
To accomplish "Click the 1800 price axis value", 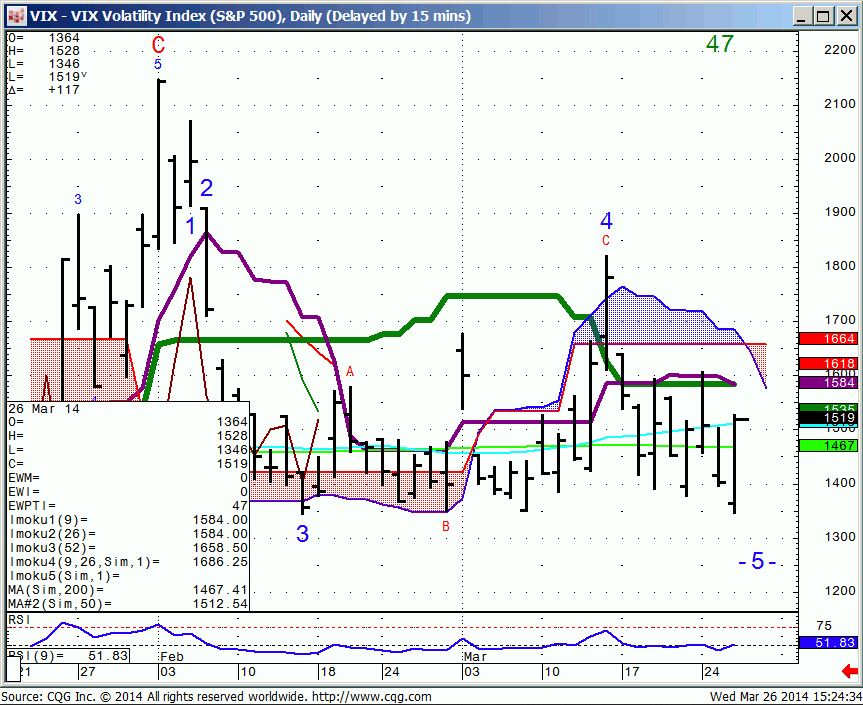I will (x=840, y=266).
